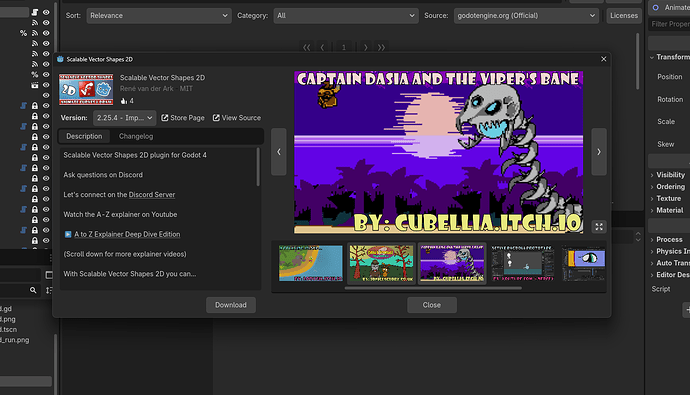The height and width of the screenshot is (395, 690).
Task: Click the thumbs-up rating icon
Action: (124, 101)
